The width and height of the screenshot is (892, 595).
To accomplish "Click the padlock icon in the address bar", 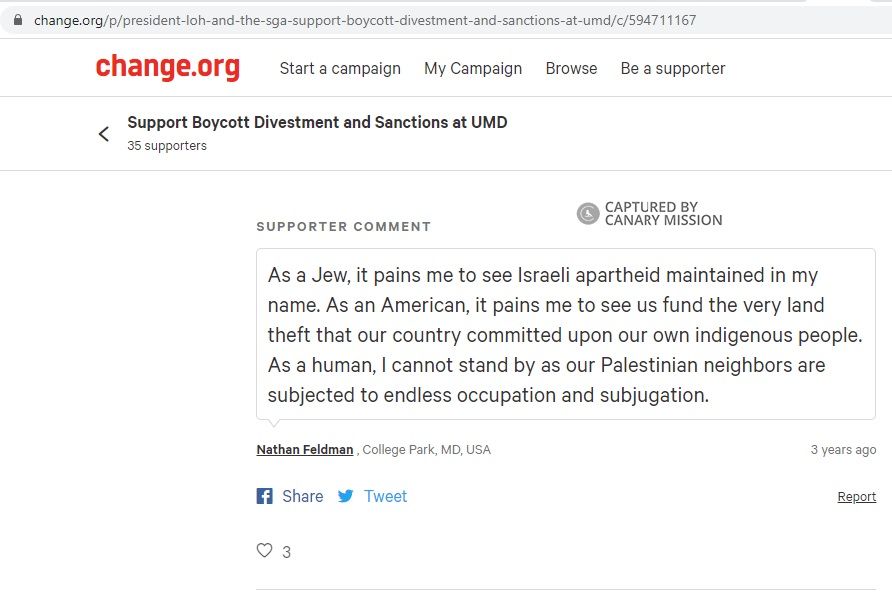I will point(17,20).
